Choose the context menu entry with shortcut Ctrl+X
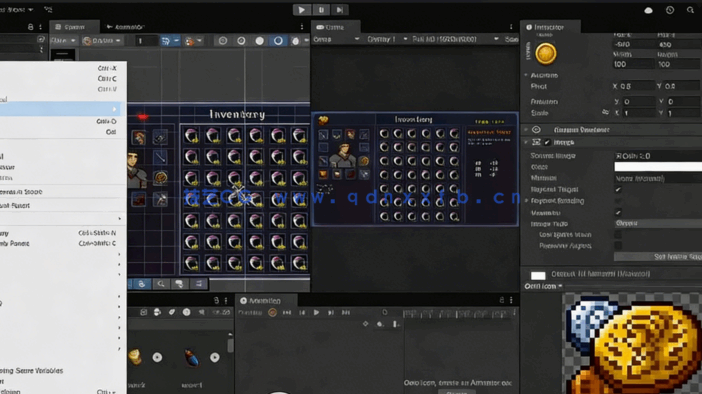 click(63, 68)
